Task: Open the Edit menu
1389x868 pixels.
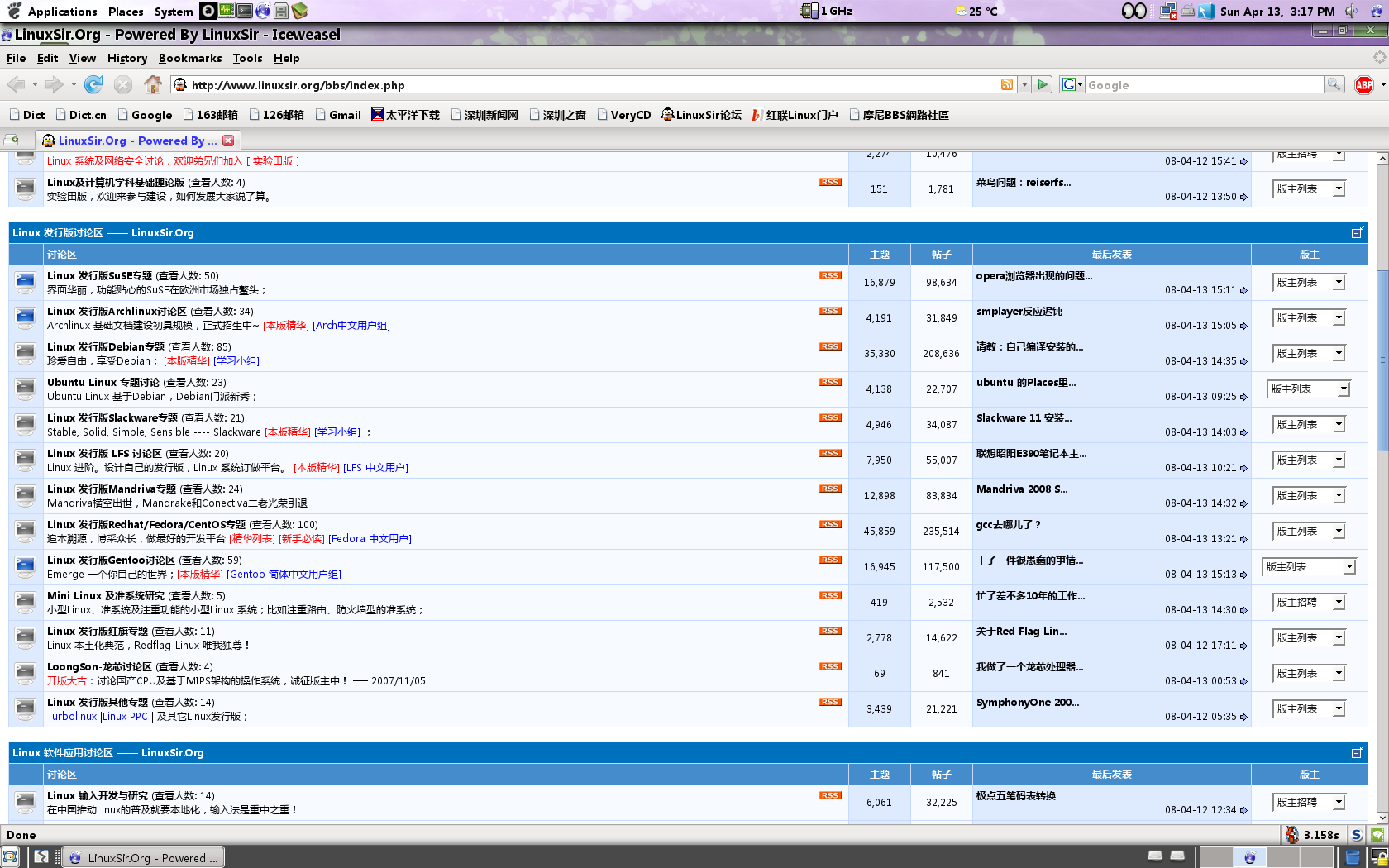Action: point(47,58)
